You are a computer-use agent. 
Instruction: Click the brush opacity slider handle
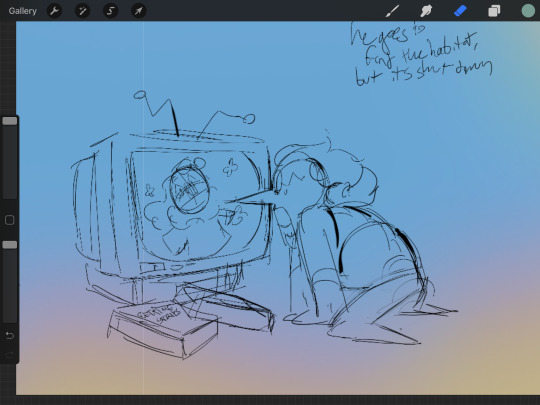(10, 245)
